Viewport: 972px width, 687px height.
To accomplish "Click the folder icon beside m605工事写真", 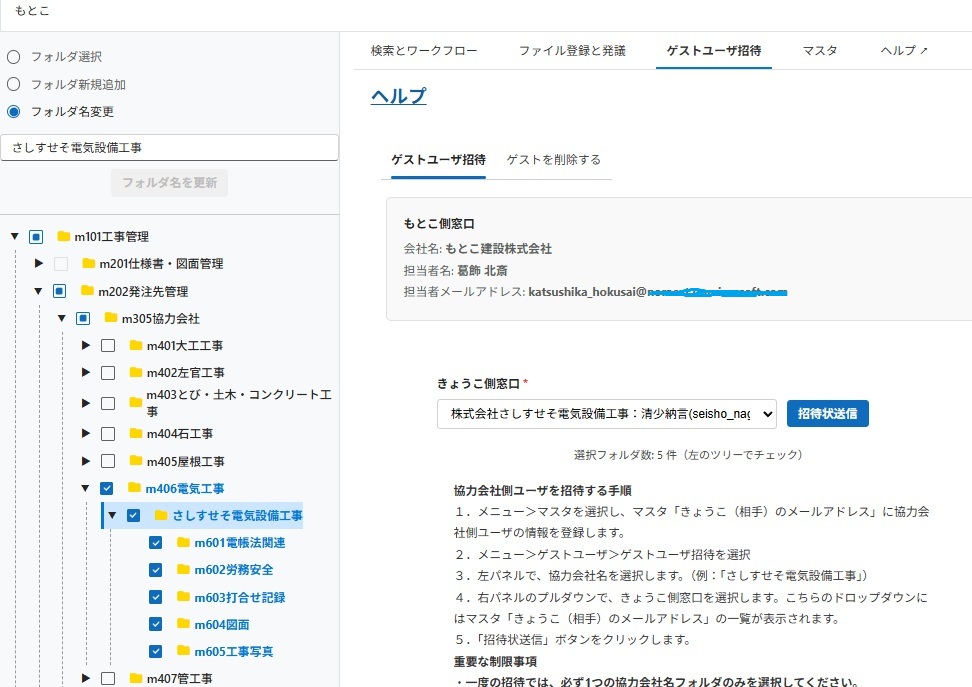I will tap(183, 652).
